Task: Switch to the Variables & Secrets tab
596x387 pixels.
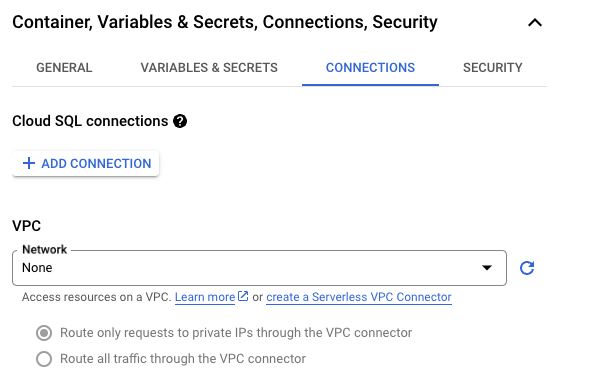Action: tap(209, 68)
